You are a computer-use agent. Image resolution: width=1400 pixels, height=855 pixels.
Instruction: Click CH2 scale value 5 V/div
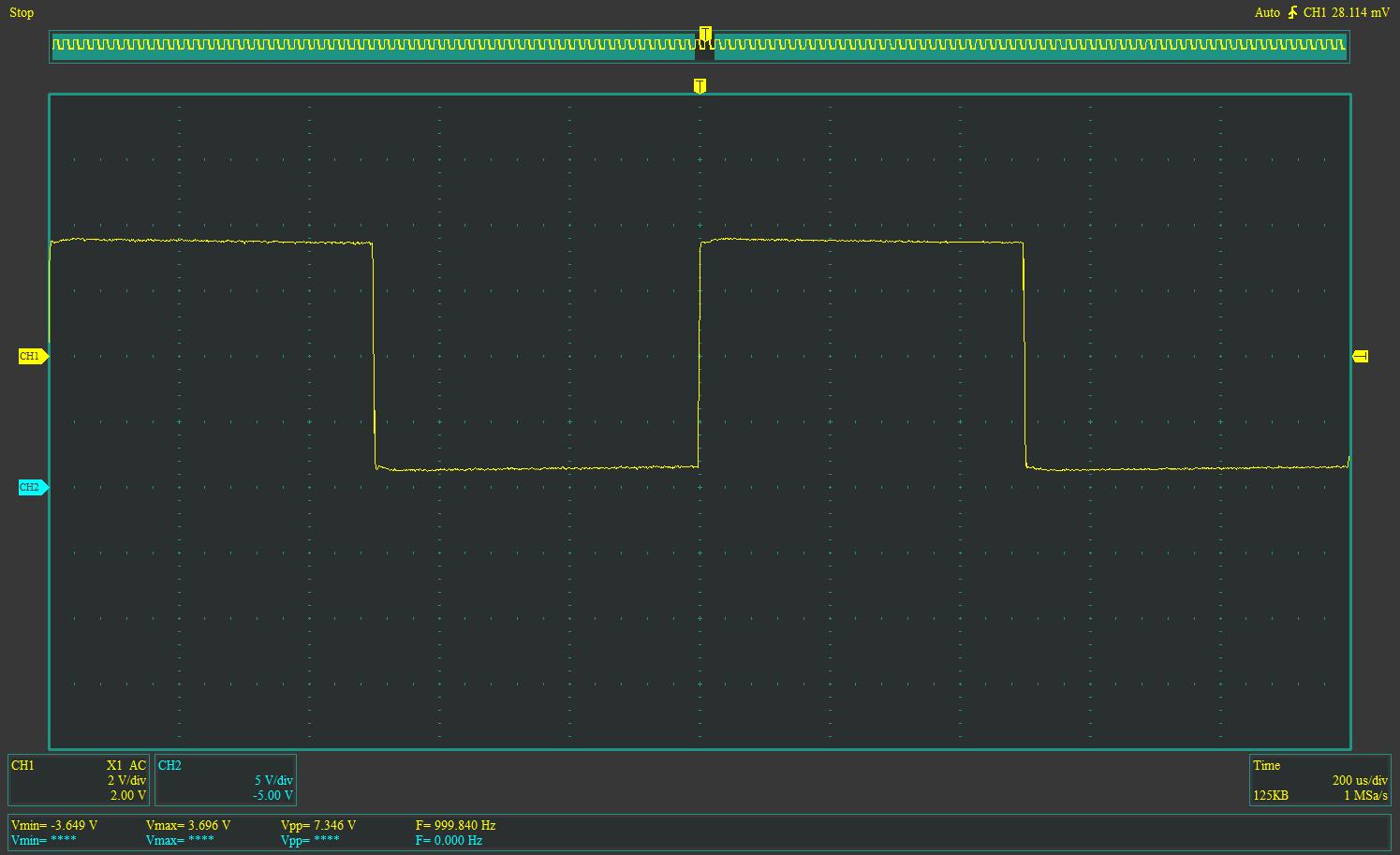273,780
